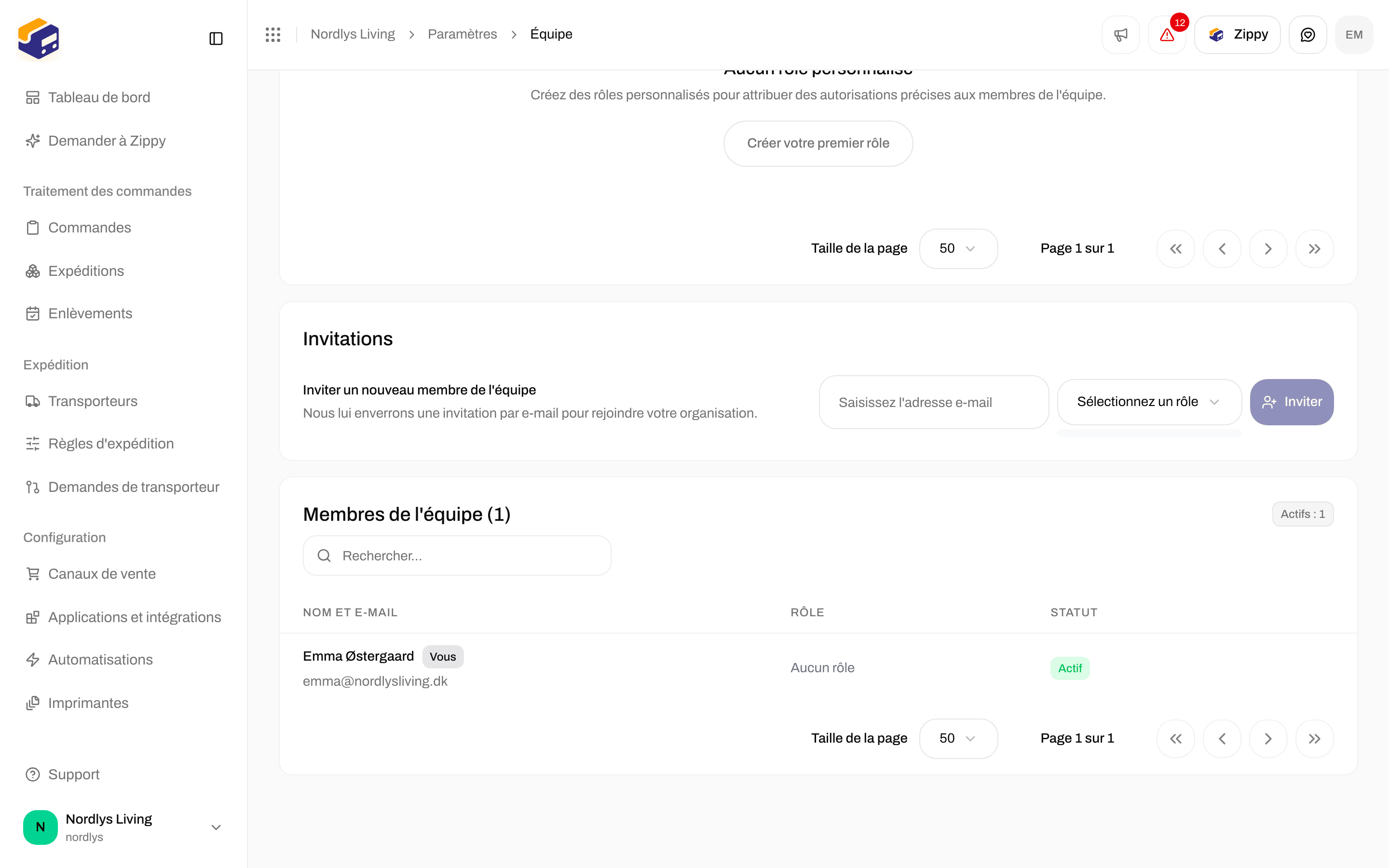The height and width of the screenshot is (868, 1389).
Task: Go to first page in team members pagination
Action: pos(1175,738)
